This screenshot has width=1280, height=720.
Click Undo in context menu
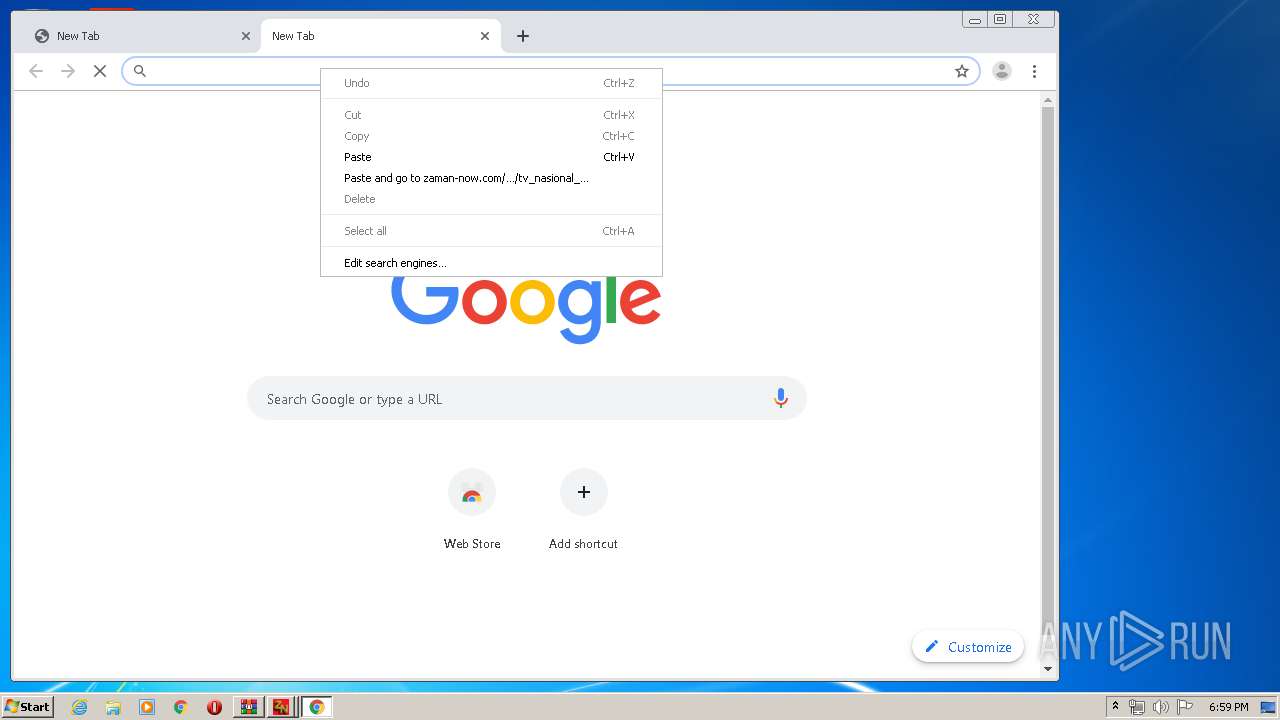(491, 83)
